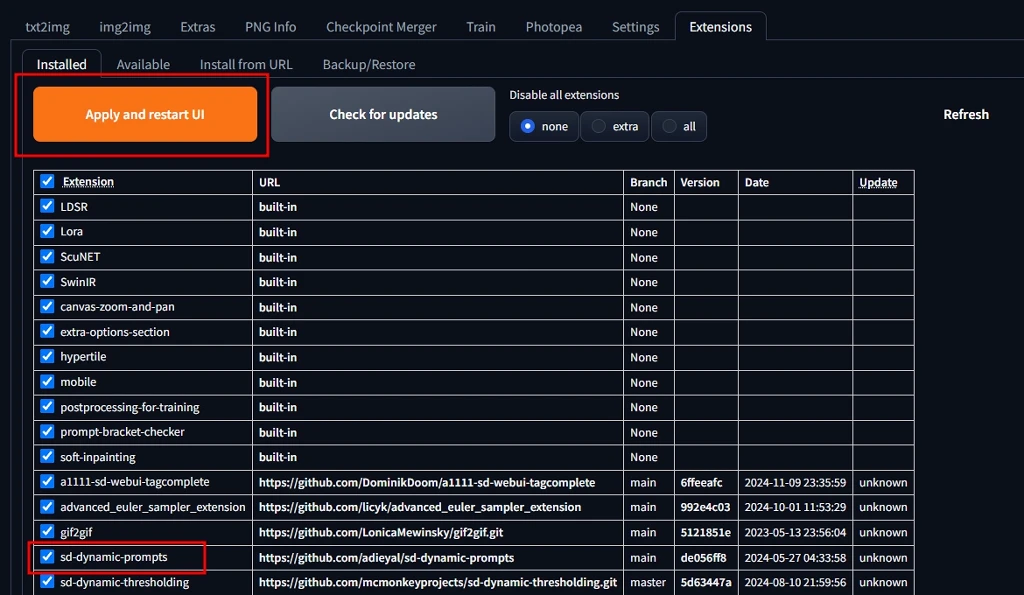
Task: Toggle the header Extension select-all checkbox
Action: click(47, 181)
